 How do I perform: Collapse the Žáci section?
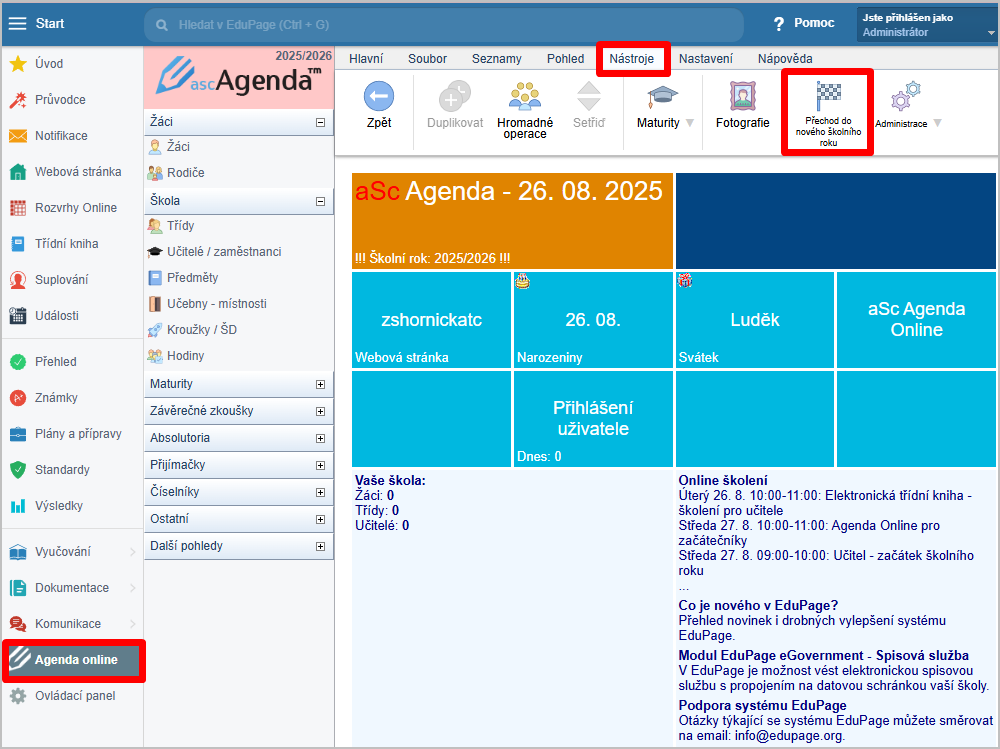320,122
